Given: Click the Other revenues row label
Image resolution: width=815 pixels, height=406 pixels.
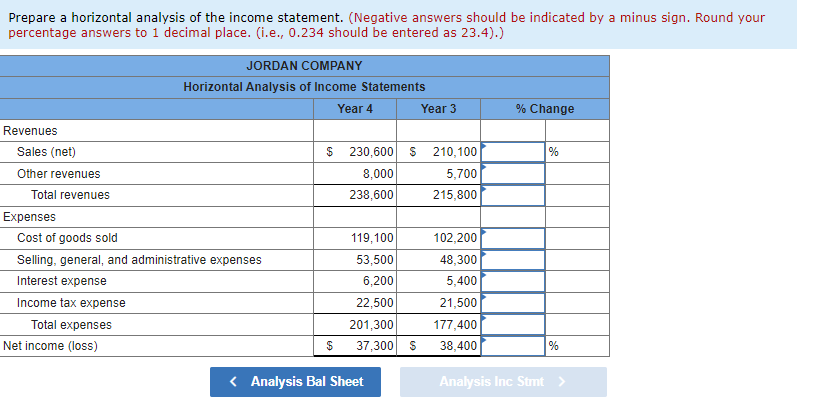Looking at the screenshot, I should [59, 174].
